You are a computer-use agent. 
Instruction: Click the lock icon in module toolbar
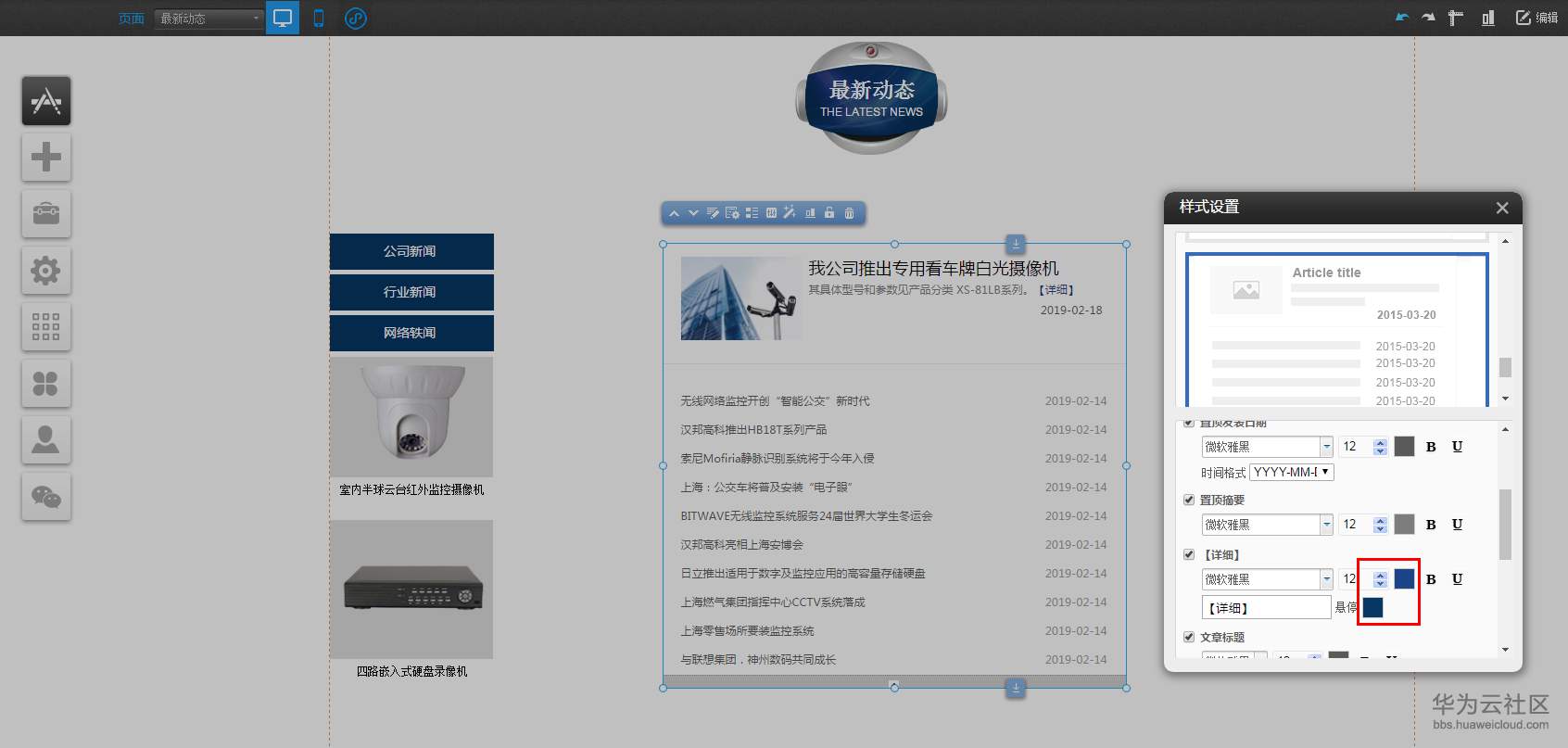[829, 213]
